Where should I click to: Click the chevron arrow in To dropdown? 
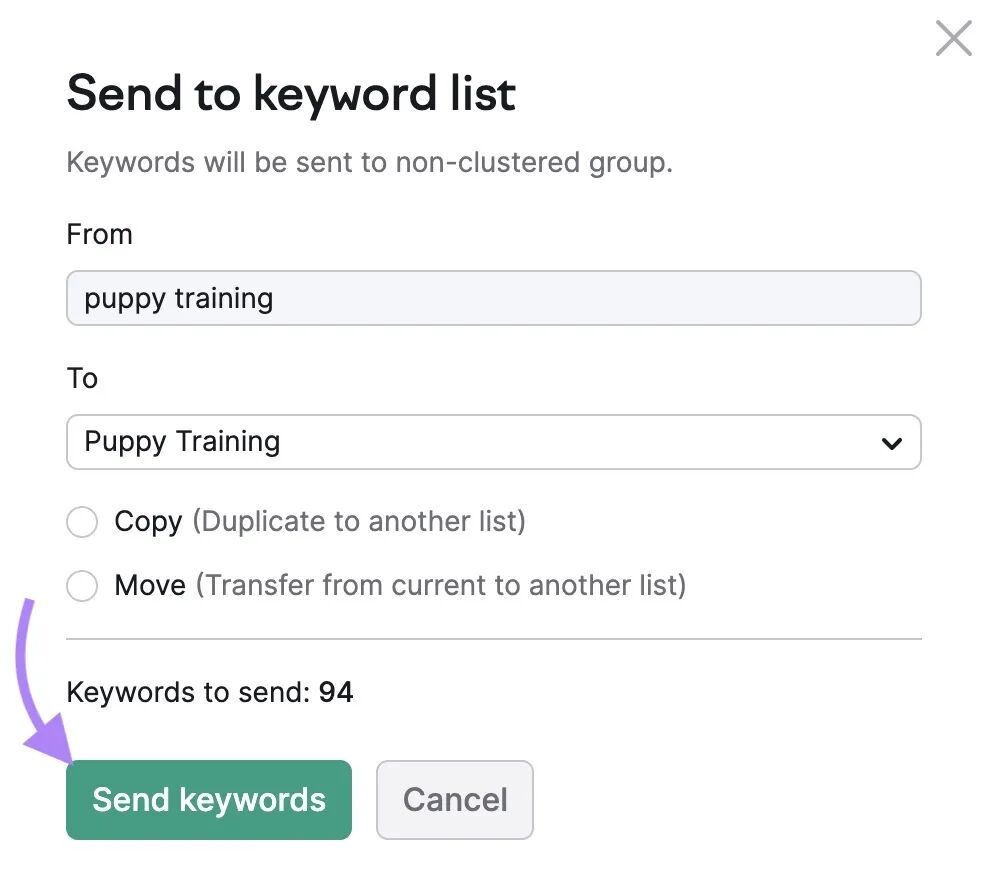(x=892, y=443)
